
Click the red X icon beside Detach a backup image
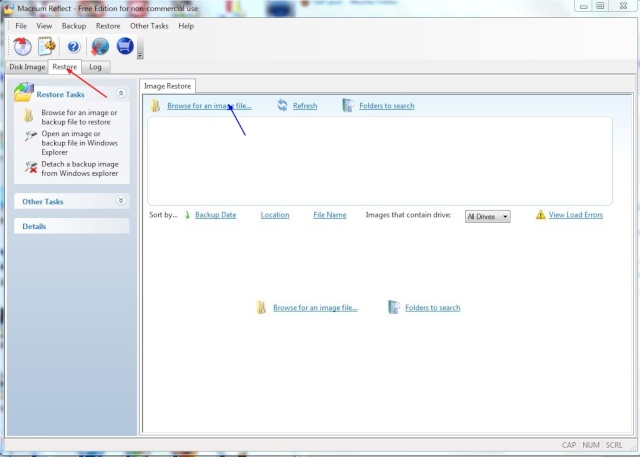(31, 167)
